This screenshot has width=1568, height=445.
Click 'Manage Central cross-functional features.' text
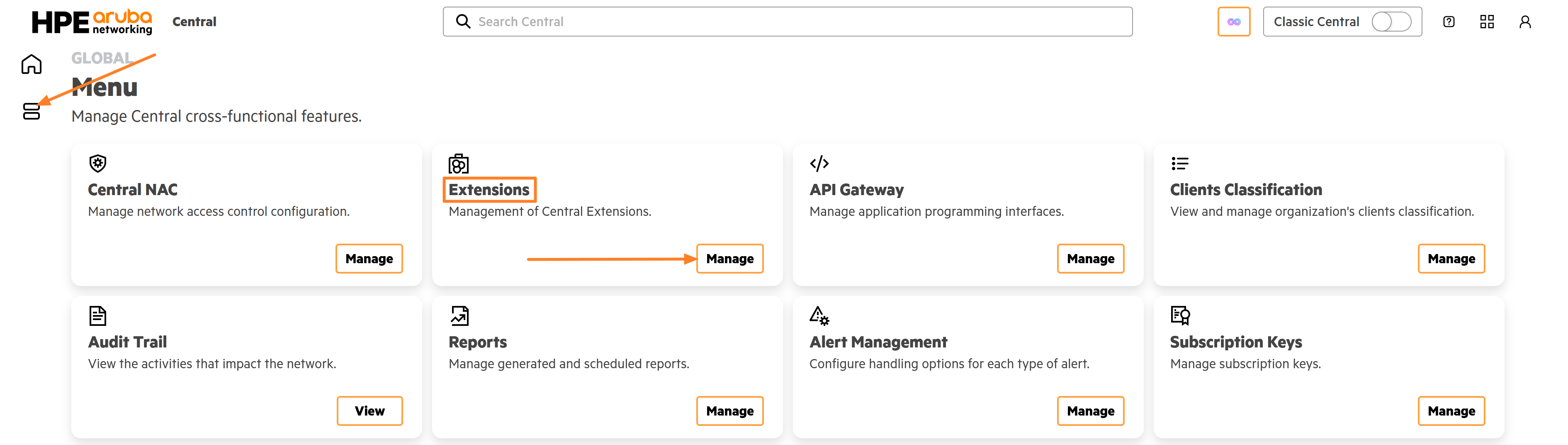[217, 116]
